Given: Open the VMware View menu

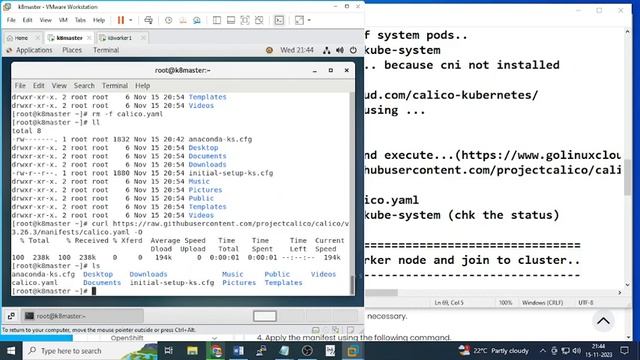Looking at the screenshot, I should coord(45,20).
